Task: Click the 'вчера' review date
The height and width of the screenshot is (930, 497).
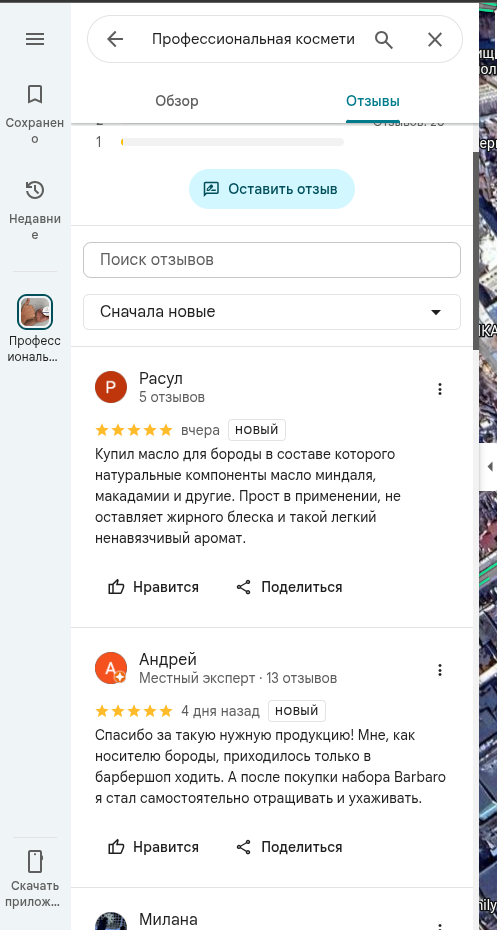Action: (200, 430)
